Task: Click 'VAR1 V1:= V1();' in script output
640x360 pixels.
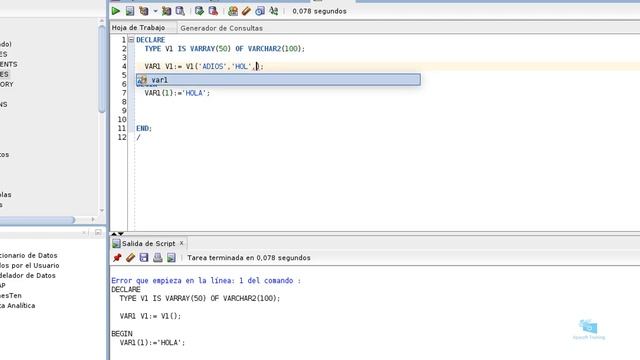Action: (x=150, y=316)
